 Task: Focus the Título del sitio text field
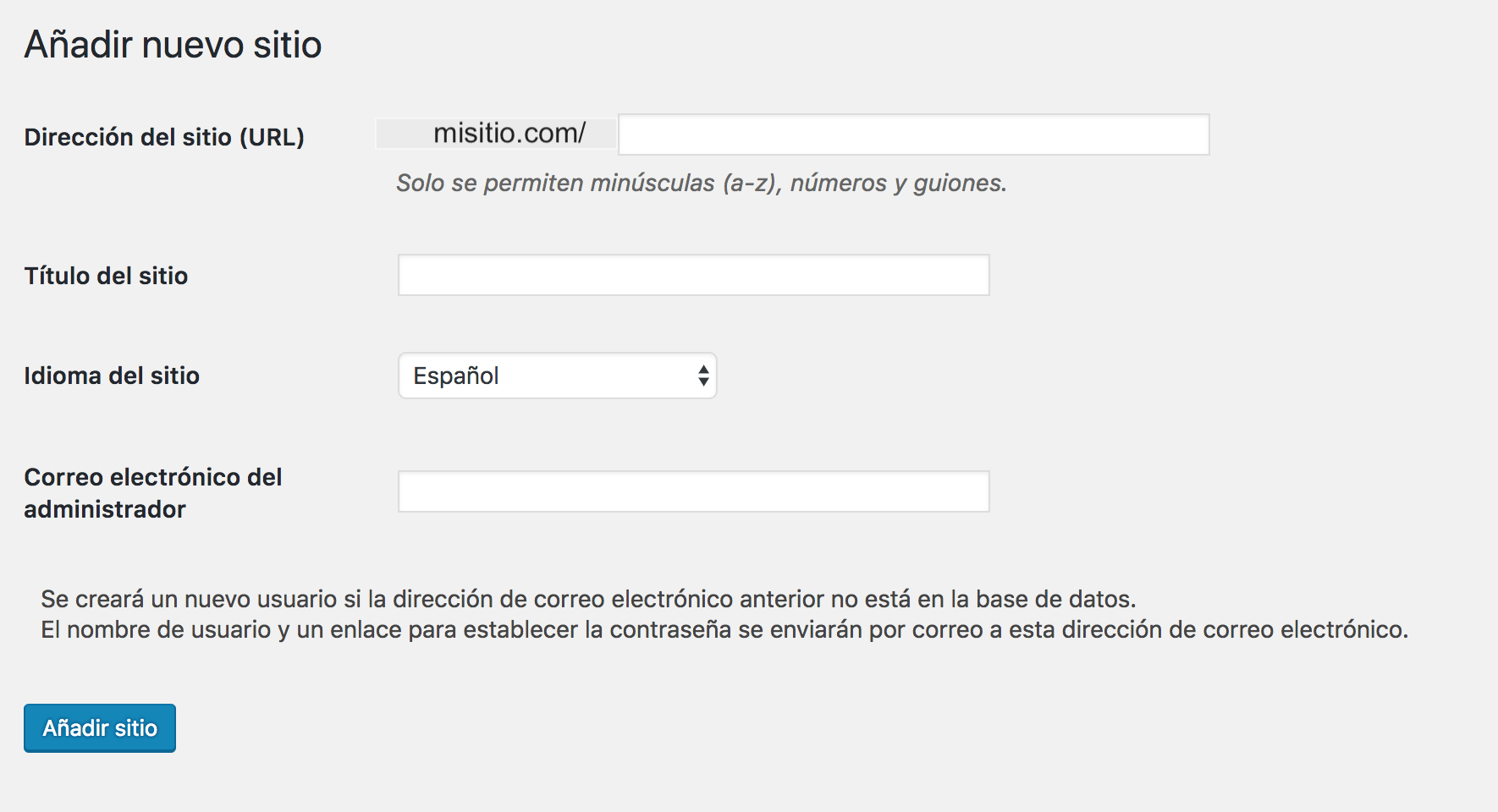693,276
